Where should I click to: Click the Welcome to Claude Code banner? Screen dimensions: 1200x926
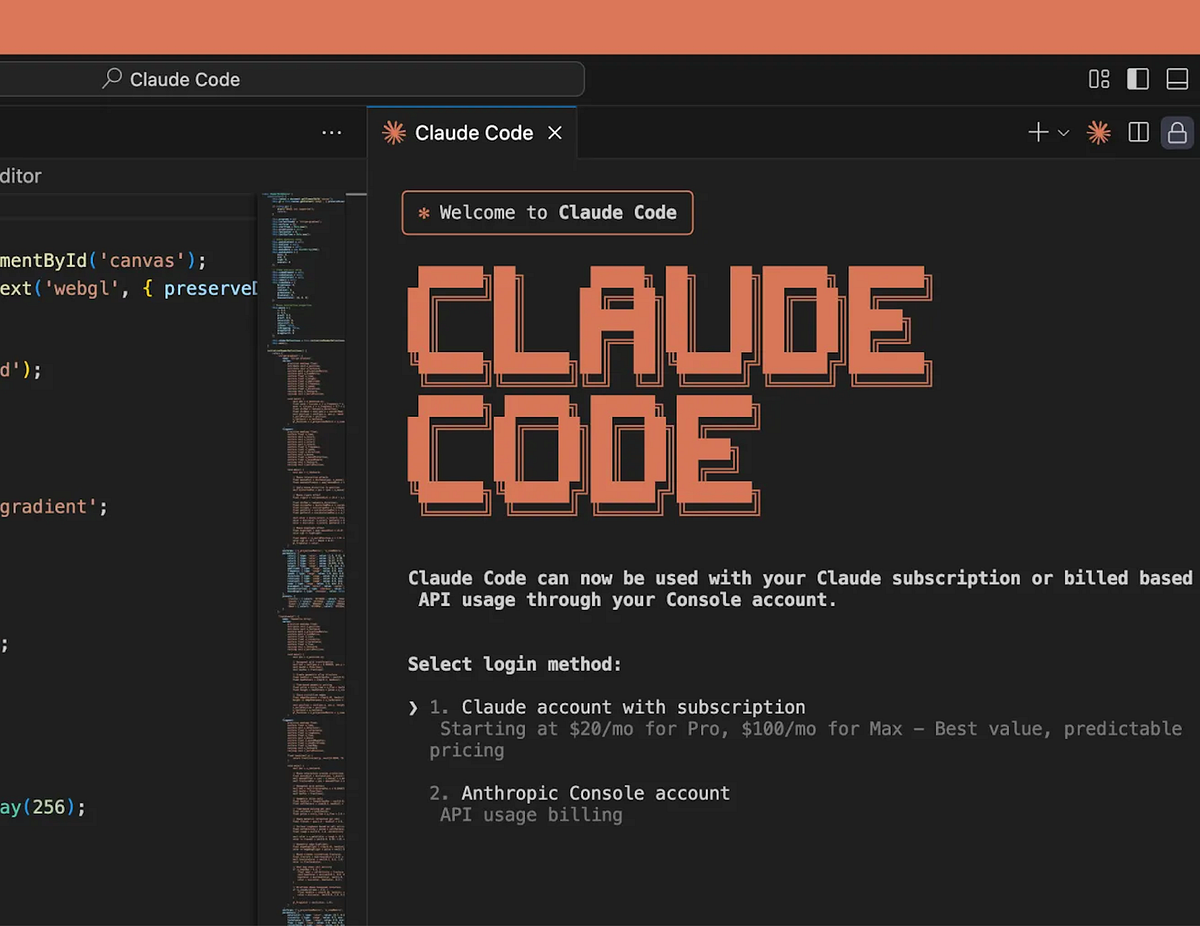[x=547, y=212]
